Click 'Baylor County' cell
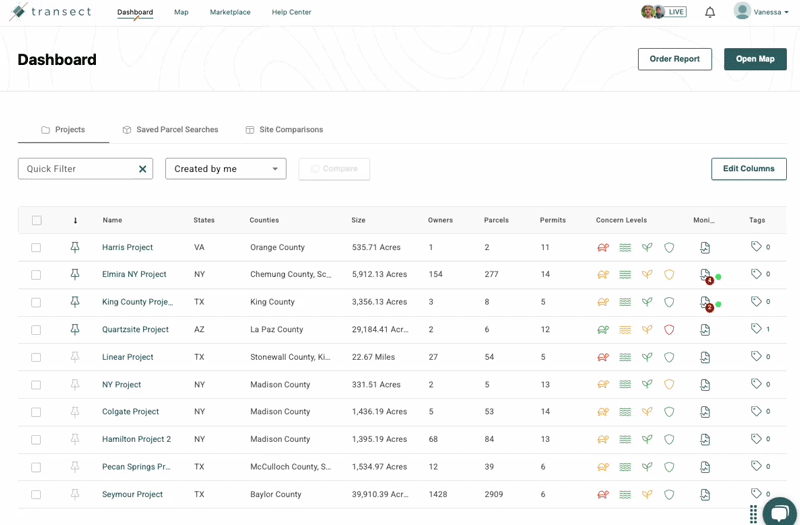This screenshot has height=525, width=800. (x=276, y=494)
